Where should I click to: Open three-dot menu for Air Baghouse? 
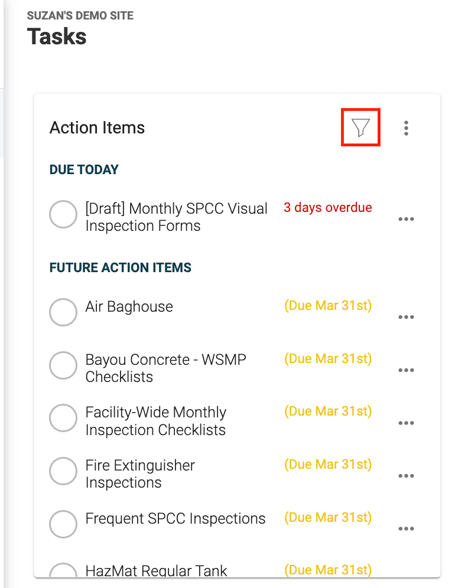coord(406,317)
